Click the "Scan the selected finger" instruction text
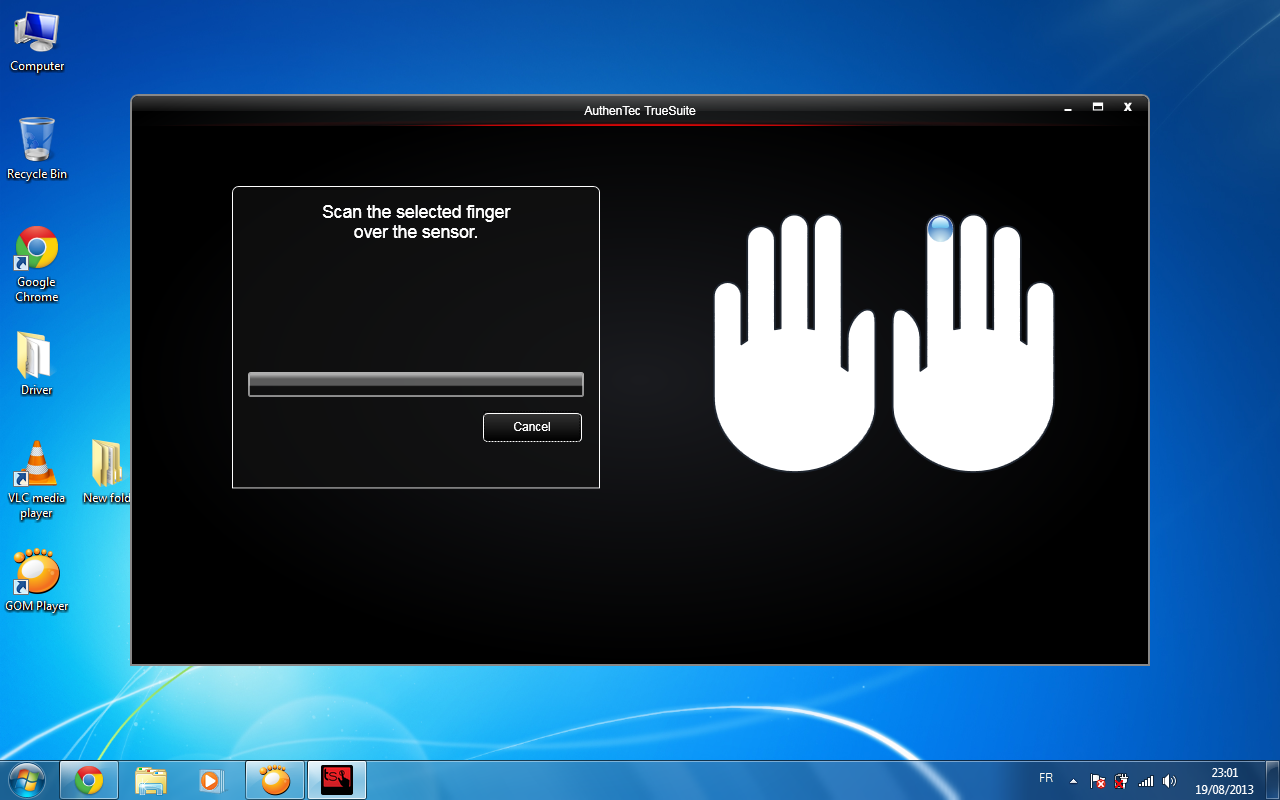This screenshot has height=800, width=1280. [416, 222]
